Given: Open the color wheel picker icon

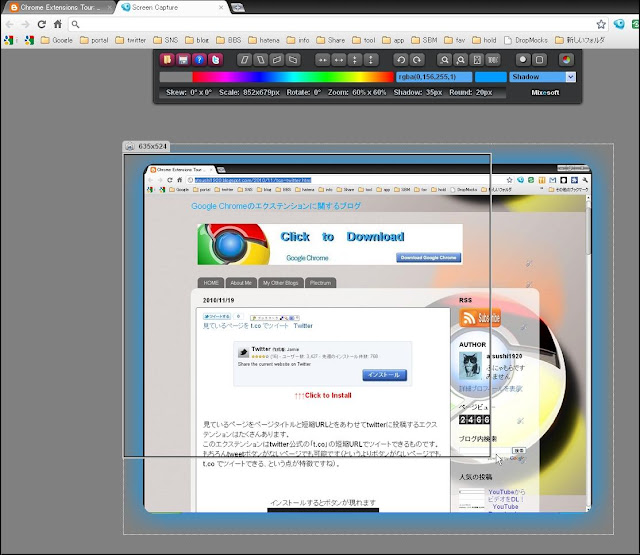Looking at the screenshot, I should click(x=566, y=60).
